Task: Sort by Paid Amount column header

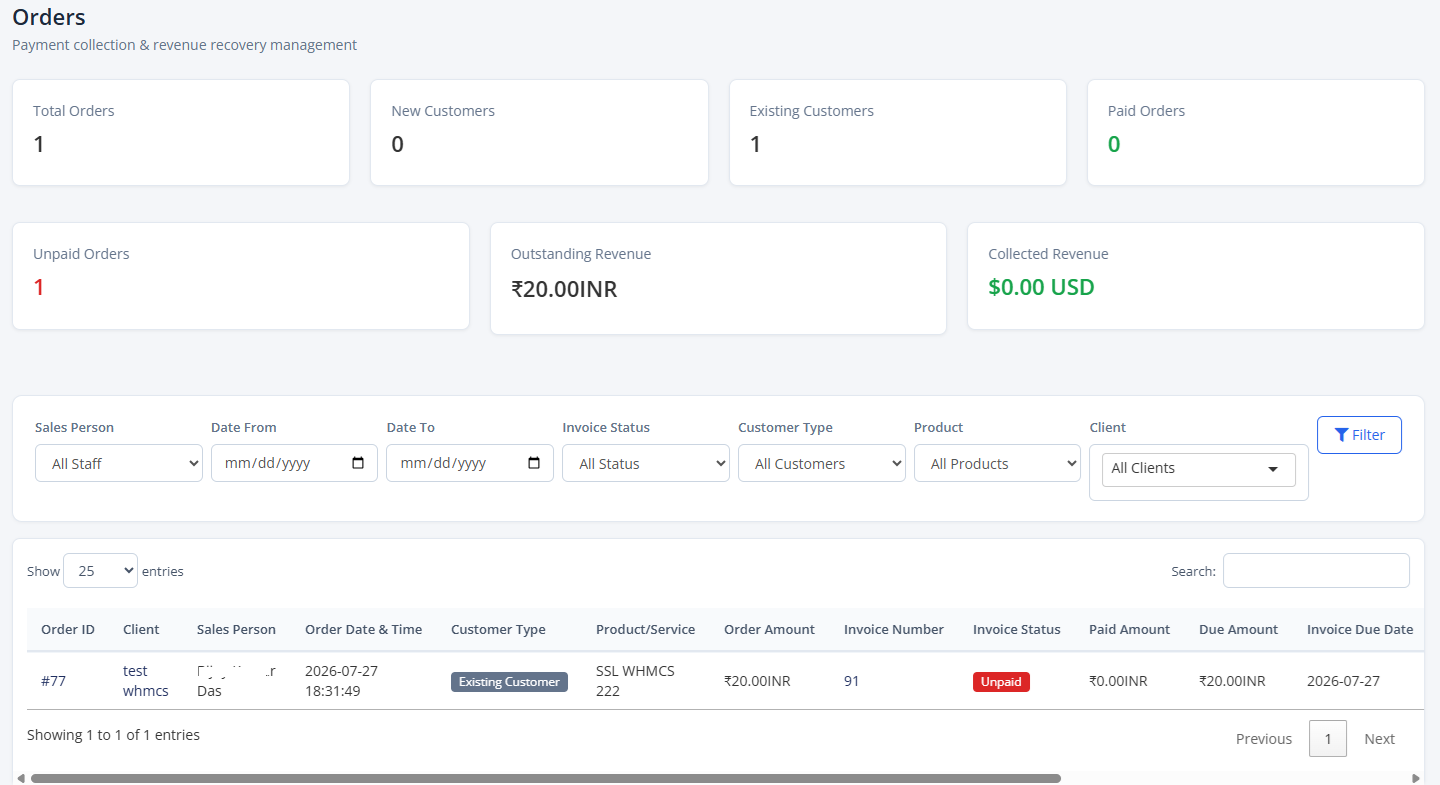Action: 1129,629
